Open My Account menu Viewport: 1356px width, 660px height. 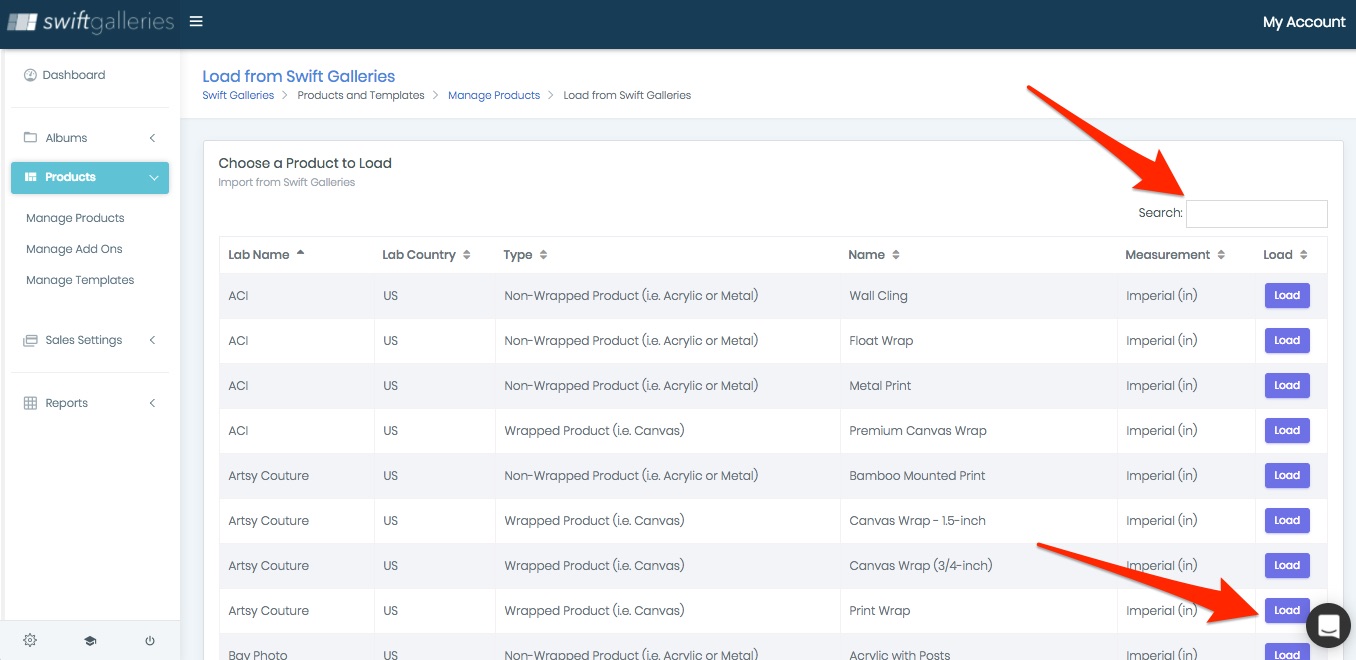(1304, 22)
